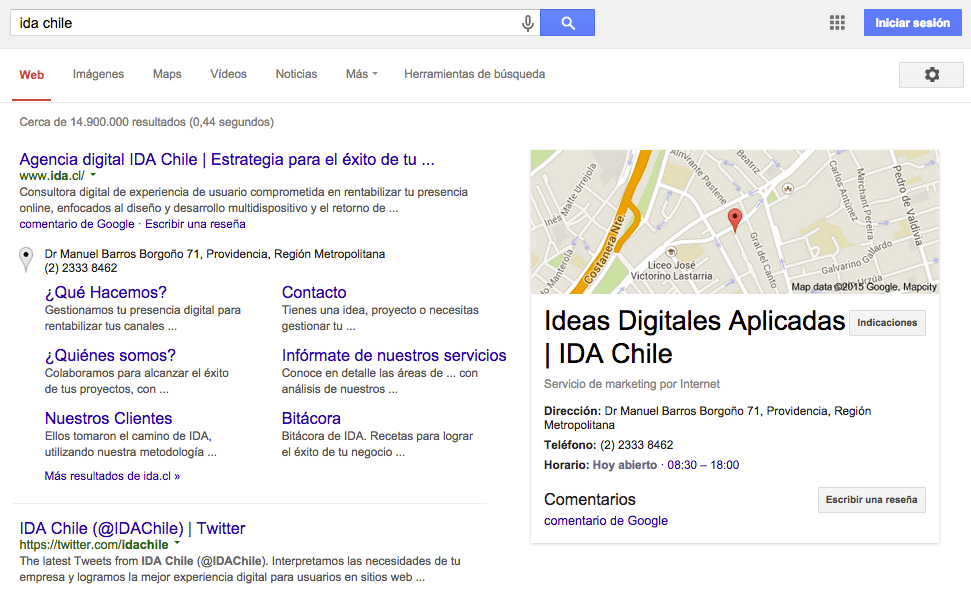Open the Contacto sitelink
The image size is (971, 599).
click(313, 292)
